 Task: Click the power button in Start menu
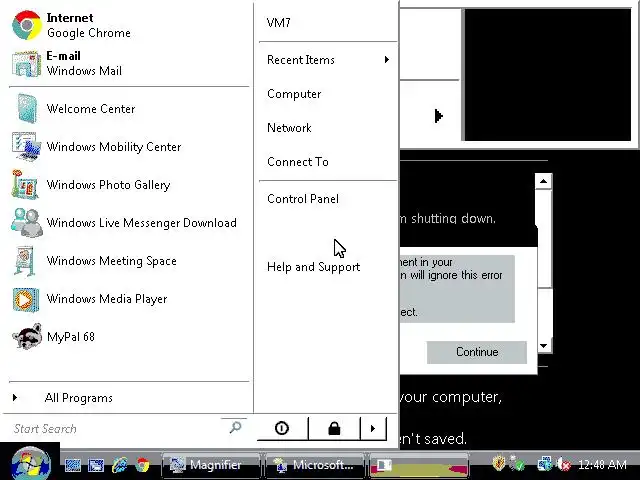282,428
